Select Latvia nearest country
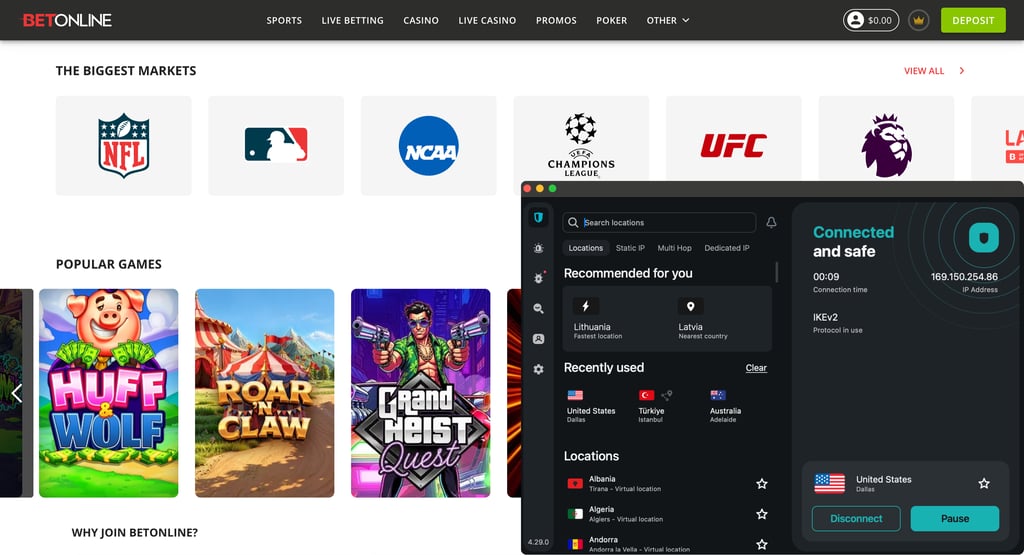This screenshot has height=555, width=1024. click(718, 319)
